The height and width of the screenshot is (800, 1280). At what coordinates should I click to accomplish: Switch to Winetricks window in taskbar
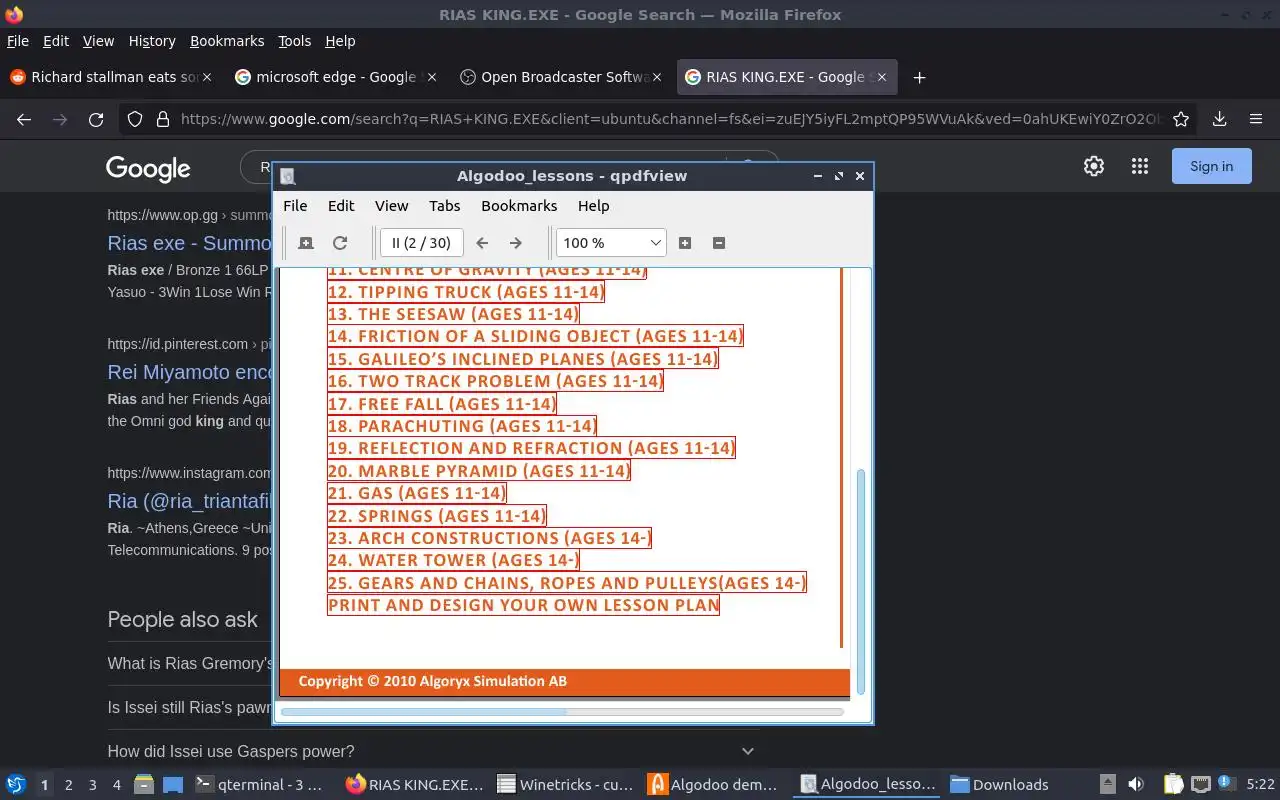pyautogui.click(x=566, y=785)
